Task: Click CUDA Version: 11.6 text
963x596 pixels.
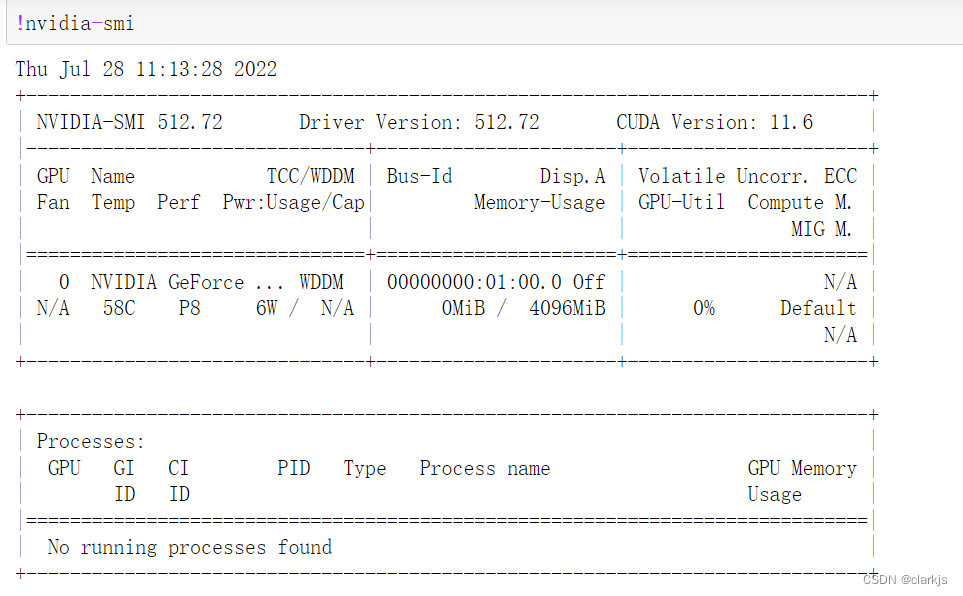Action: tap(714, 122)
